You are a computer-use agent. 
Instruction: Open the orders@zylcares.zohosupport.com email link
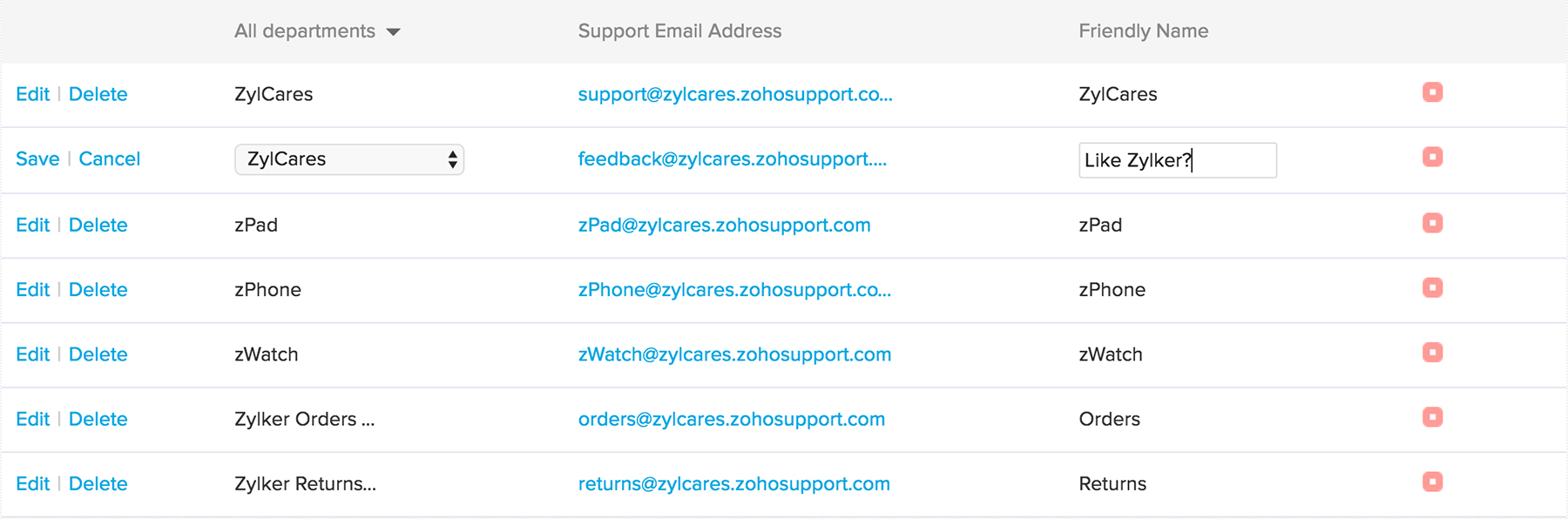731,419
